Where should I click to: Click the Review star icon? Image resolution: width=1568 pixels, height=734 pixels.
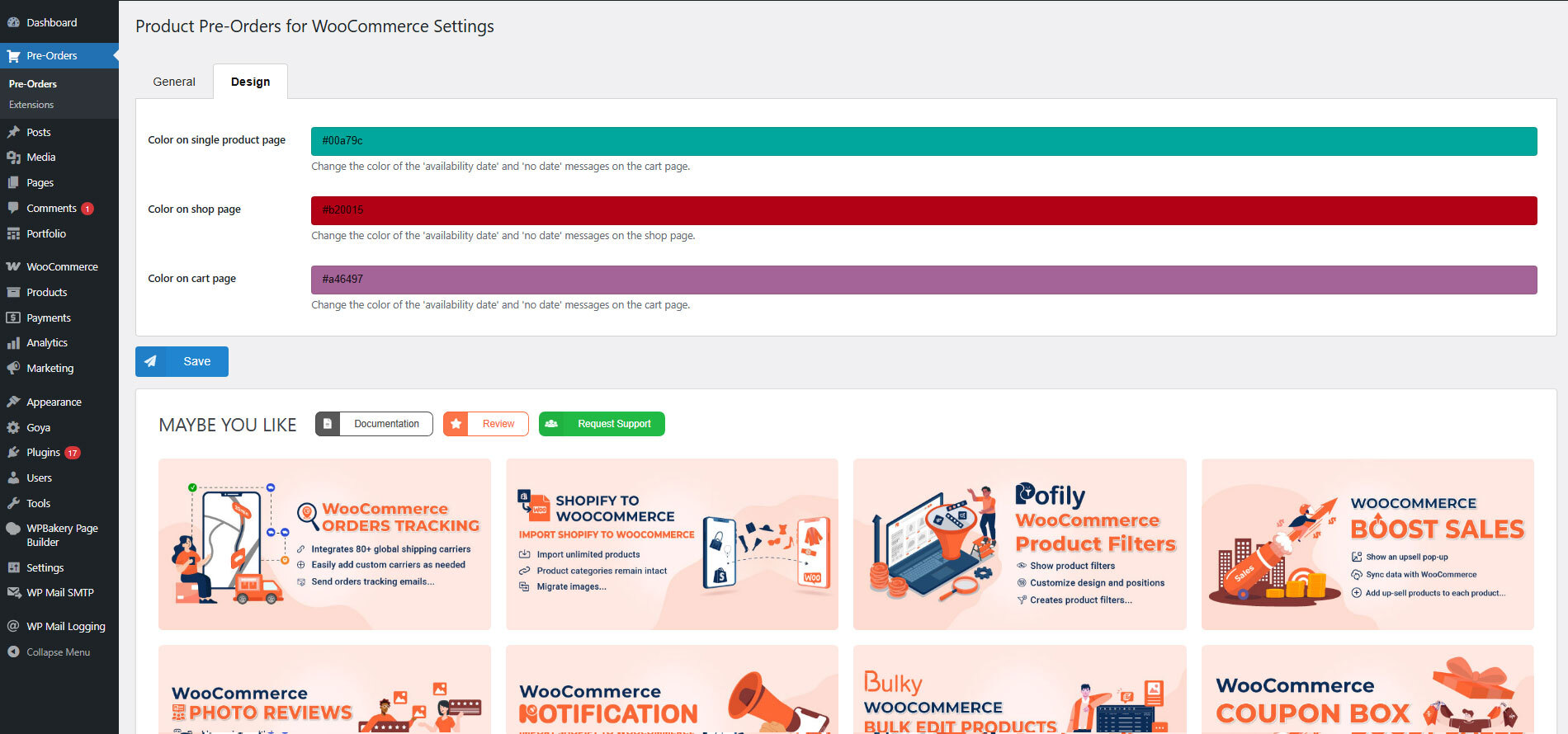[456, 424]
